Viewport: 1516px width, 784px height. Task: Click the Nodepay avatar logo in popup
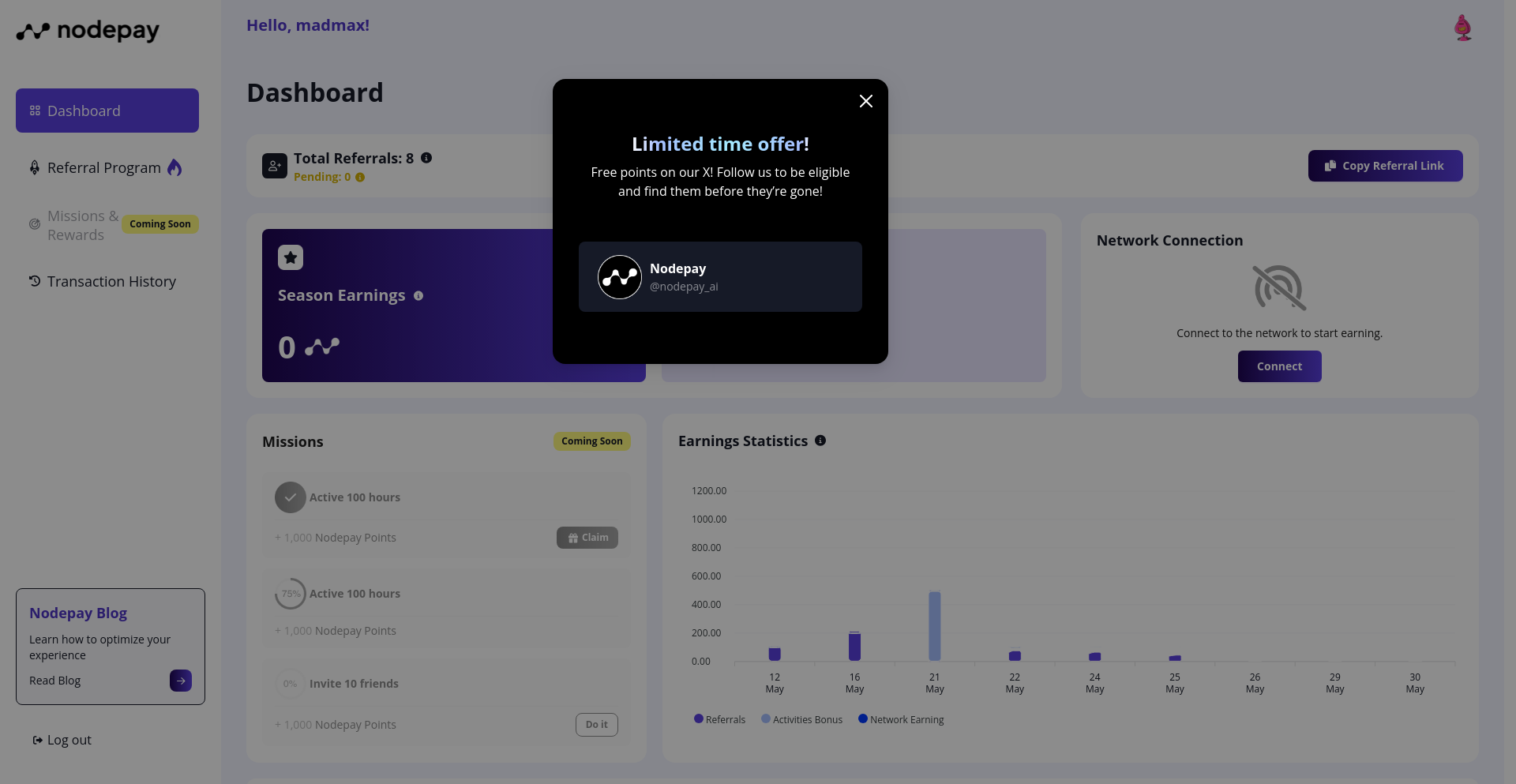pos(620,277)
